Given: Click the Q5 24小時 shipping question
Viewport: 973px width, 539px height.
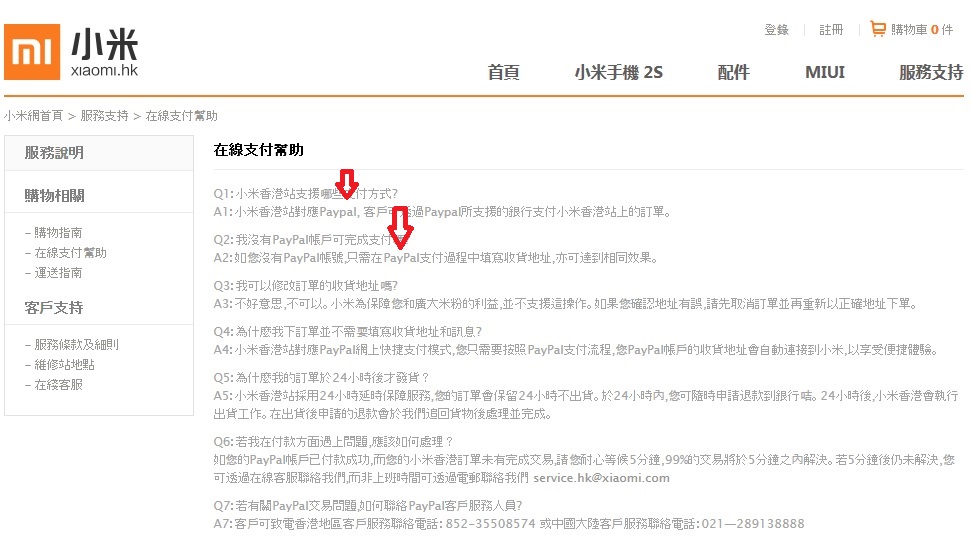Looking at the screenshot, I should tap(321, 377).
